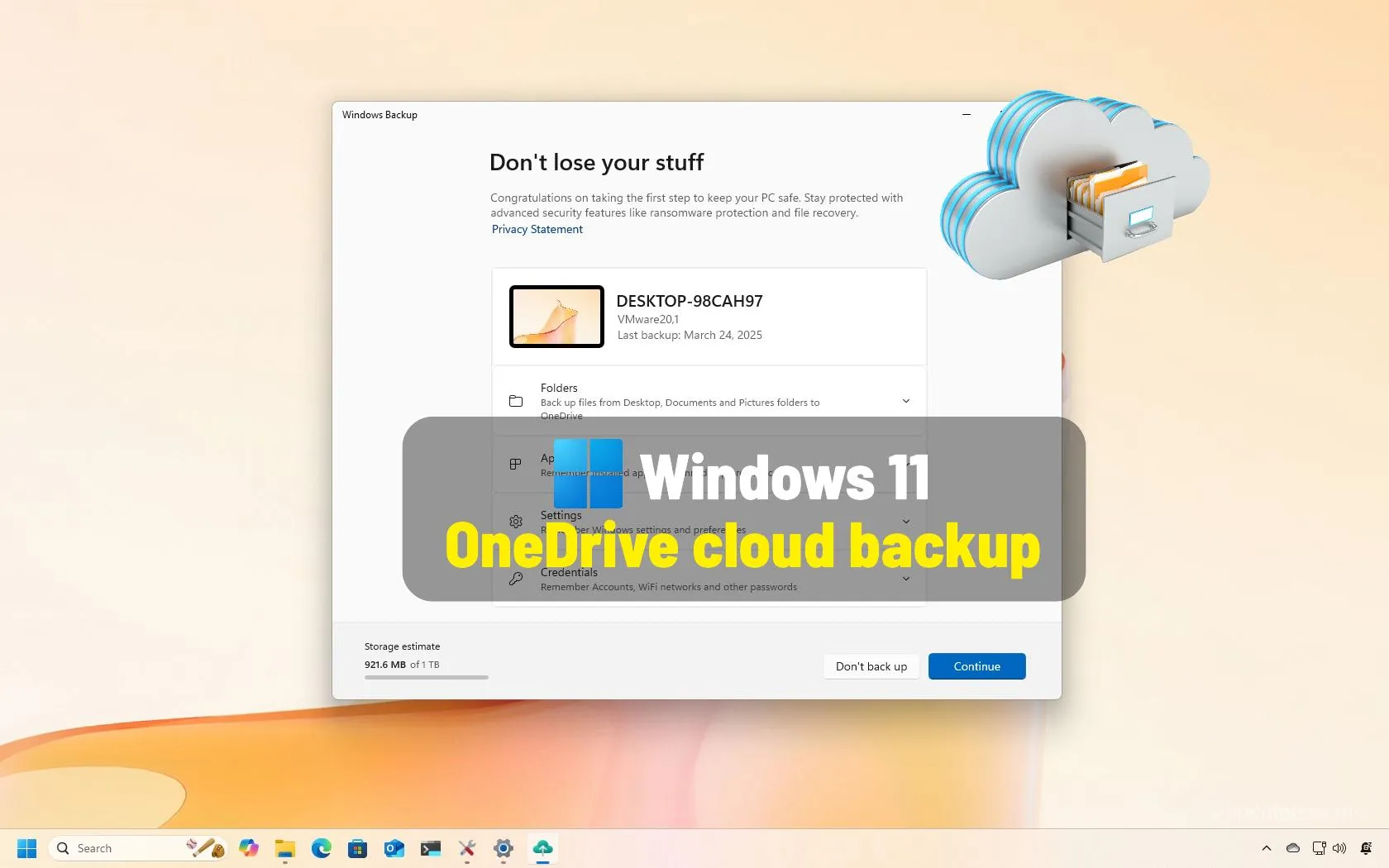The image size is (1389, 868).
Task: Click the storage estimate progress bar
Action: 427,678
